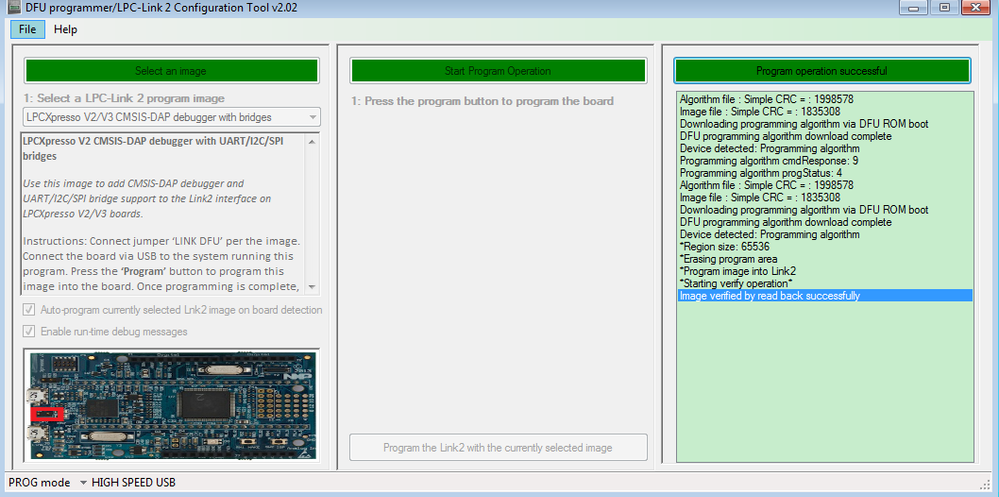
Task: Click the '1: Select a LPC-Link 2 program image' label
Action: click(x=124, y=99)
